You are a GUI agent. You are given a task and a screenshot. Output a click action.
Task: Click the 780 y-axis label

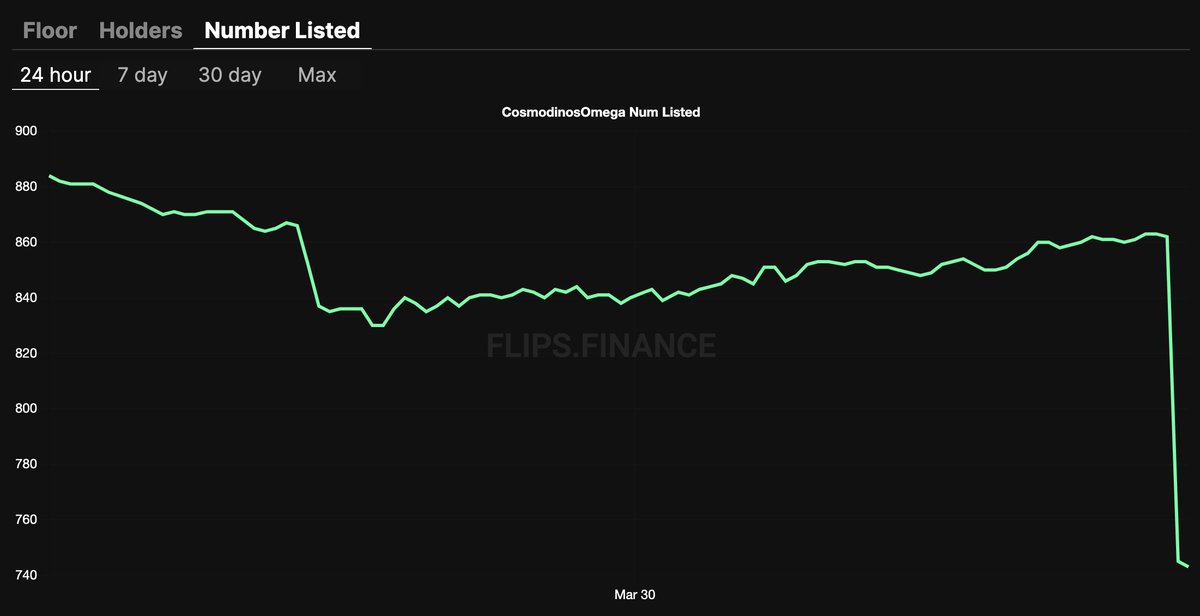[26, 464]
